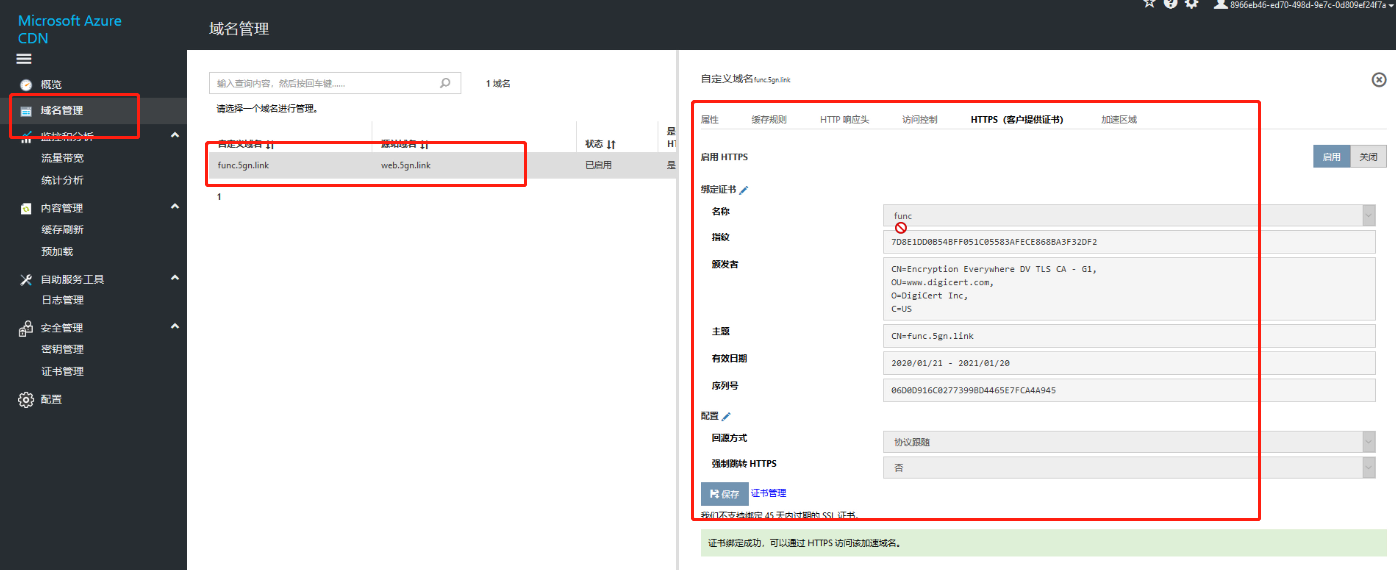Collapse the 安全管理 section arrow
The image size is (1396, 570).
pyautogui.click(x=174, y=326)
